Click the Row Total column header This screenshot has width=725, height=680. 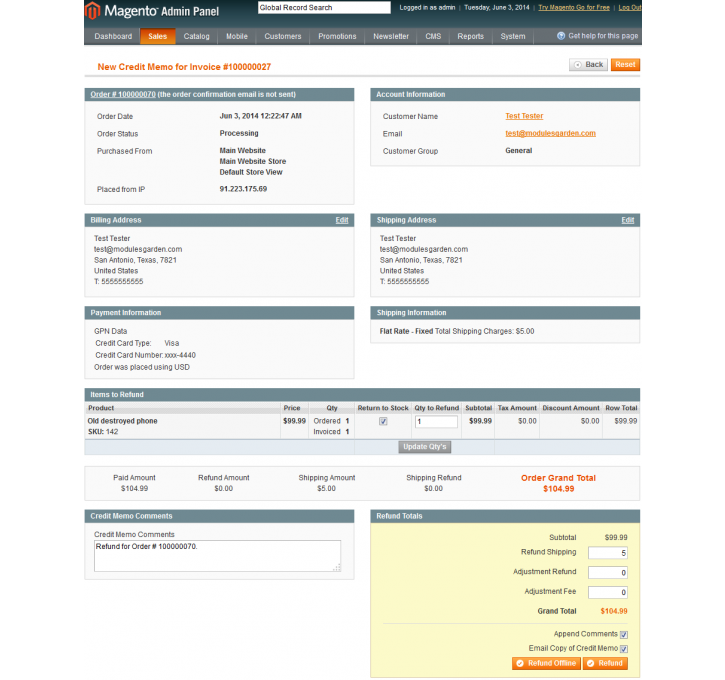coord(621,408)
